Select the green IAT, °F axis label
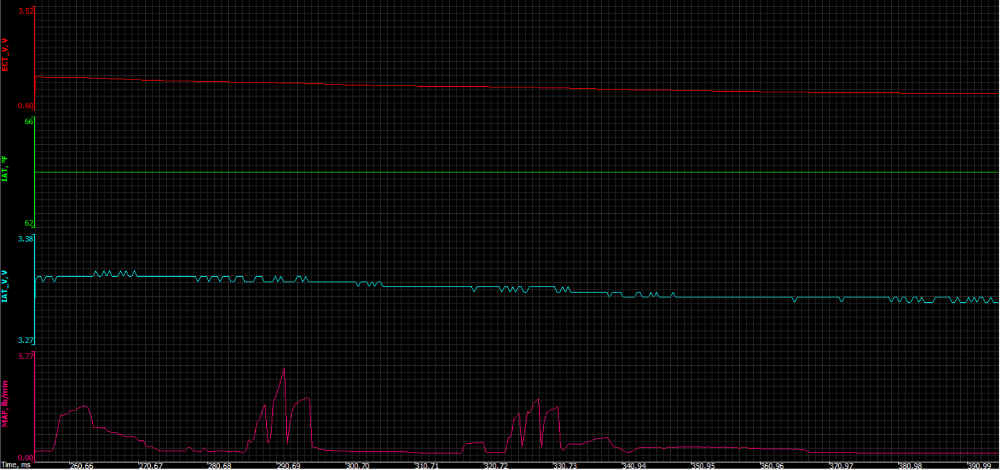Screen dimensions: 1000x470 (x=6, y=169)
